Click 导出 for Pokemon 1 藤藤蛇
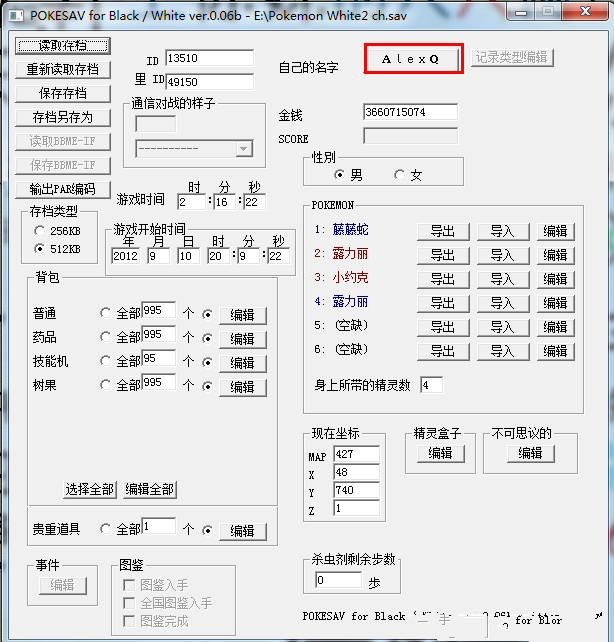Image resolution: width=614 pixels, height=642 pixels. (443, 232)
